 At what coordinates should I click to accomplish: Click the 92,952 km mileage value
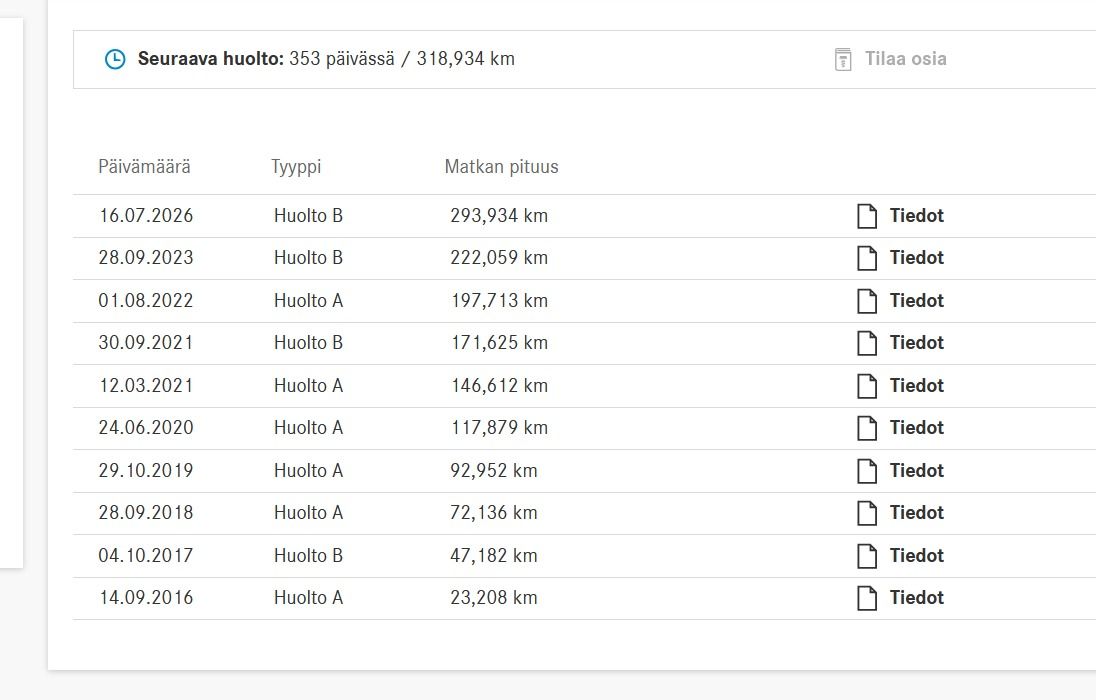click(x=493, y=470)
